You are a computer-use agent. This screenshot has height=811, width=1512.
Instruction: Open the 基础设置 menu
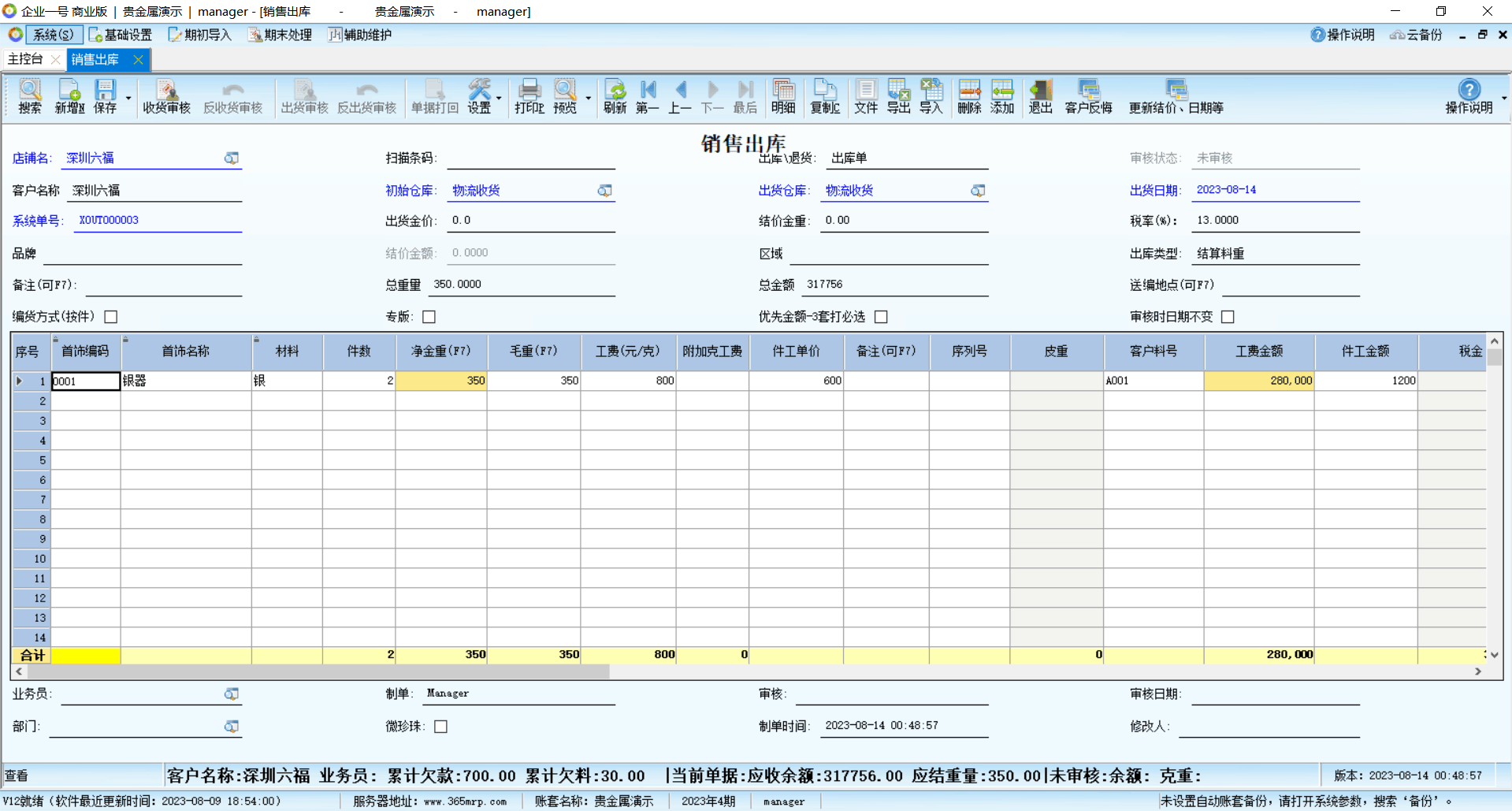pyautogui.click(x=121, y=35)
